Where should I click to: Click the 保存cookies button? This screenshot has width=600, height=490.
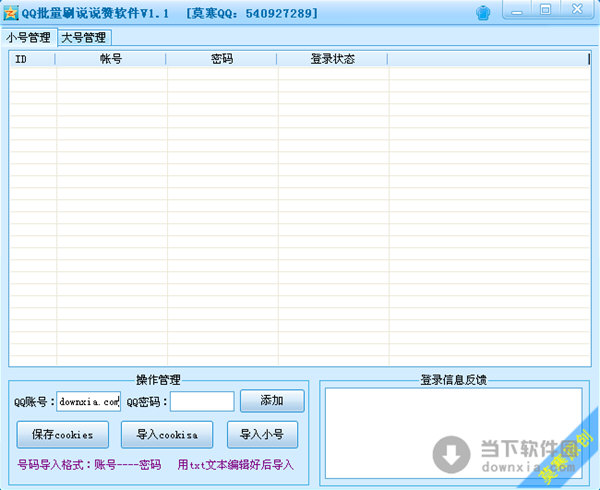[62, 435]
